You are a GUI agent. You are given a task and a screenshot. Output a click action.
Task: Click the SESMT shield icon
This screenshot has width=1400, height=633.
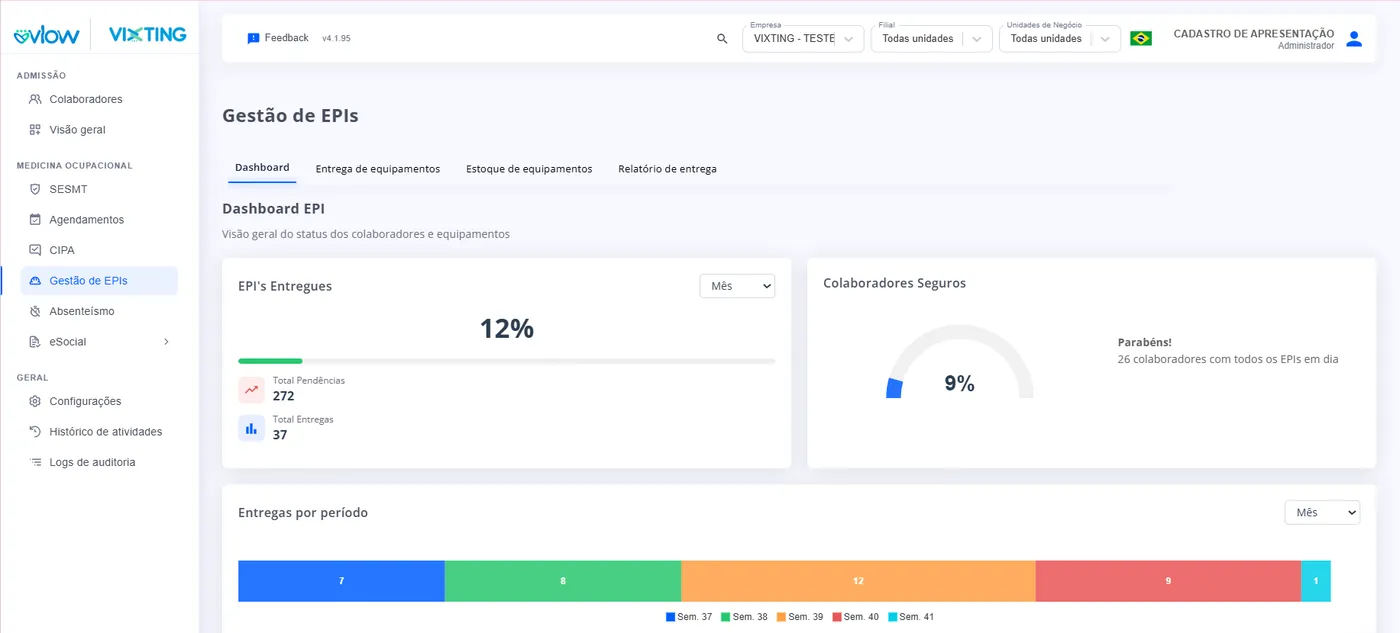(x=35, y=189)
